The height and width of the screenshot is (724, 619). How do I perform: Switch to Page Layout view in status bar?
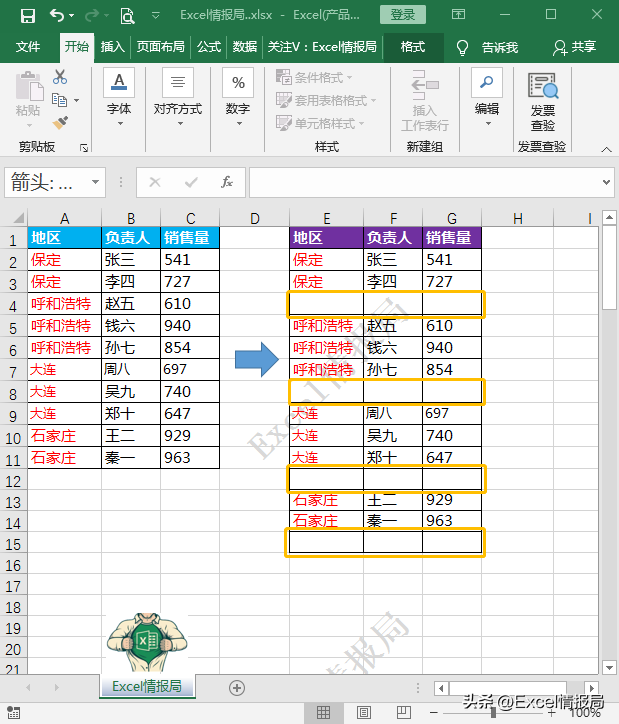[x=365, y=712]
